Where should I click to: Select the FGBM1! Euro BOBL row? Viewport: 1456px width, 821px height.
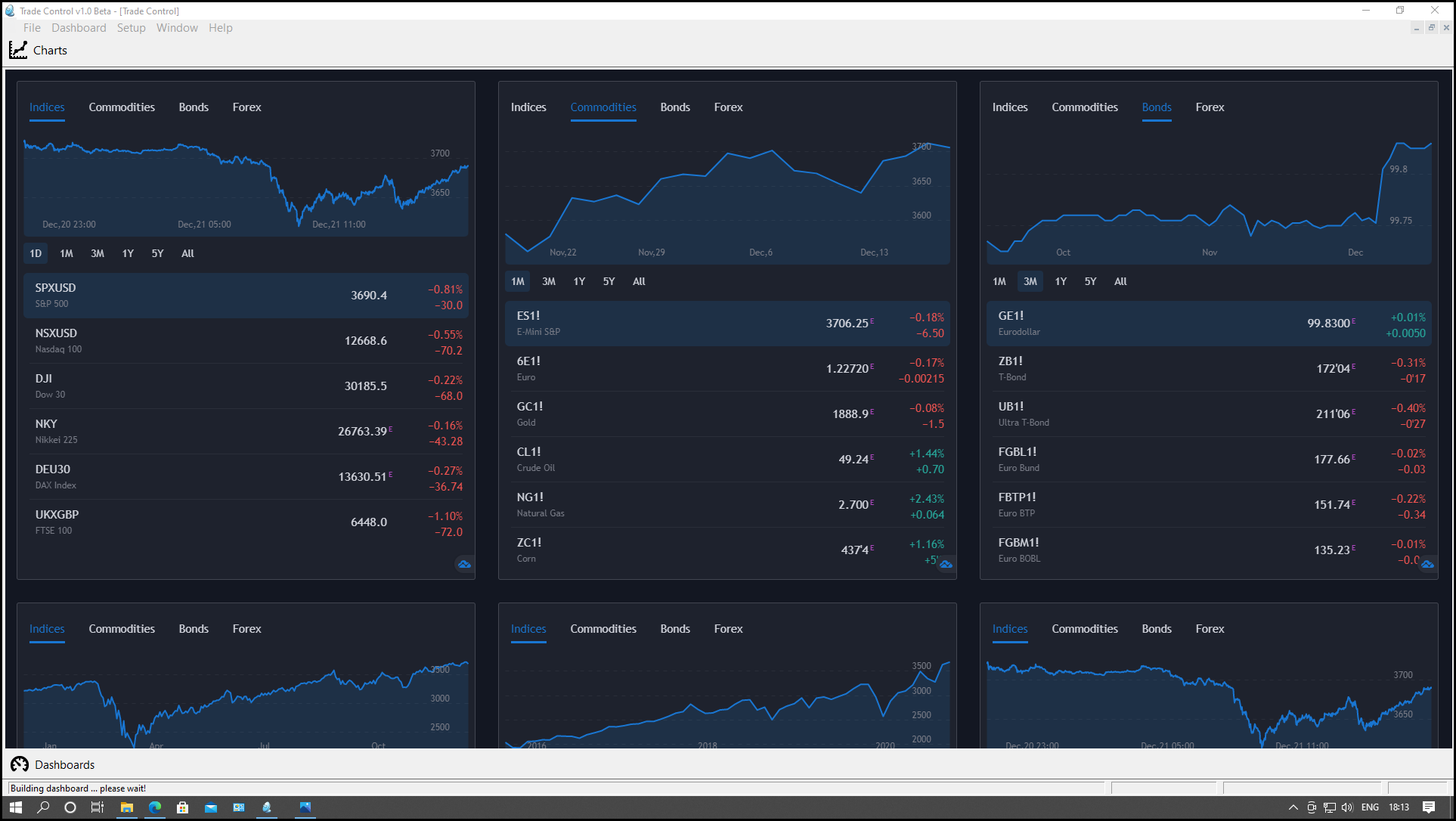1210,550
